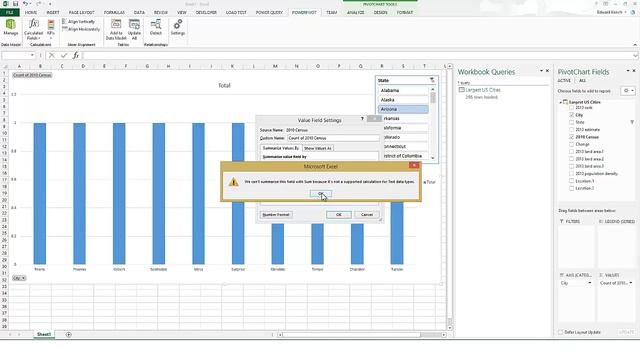Switch to the POWER QUERY ribbon tab
This screenshot has height=360, width=640.
[269, 13]
